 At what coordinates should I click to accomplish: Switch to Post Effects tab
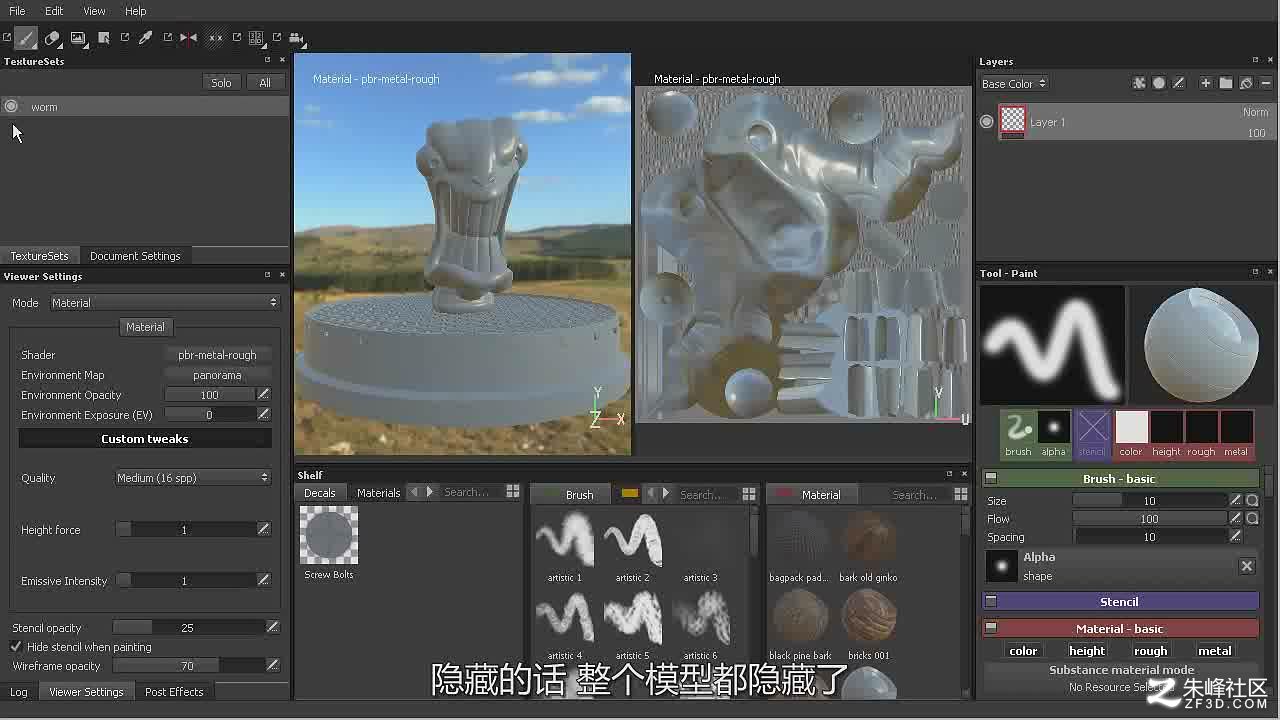(x=174, y=692)
